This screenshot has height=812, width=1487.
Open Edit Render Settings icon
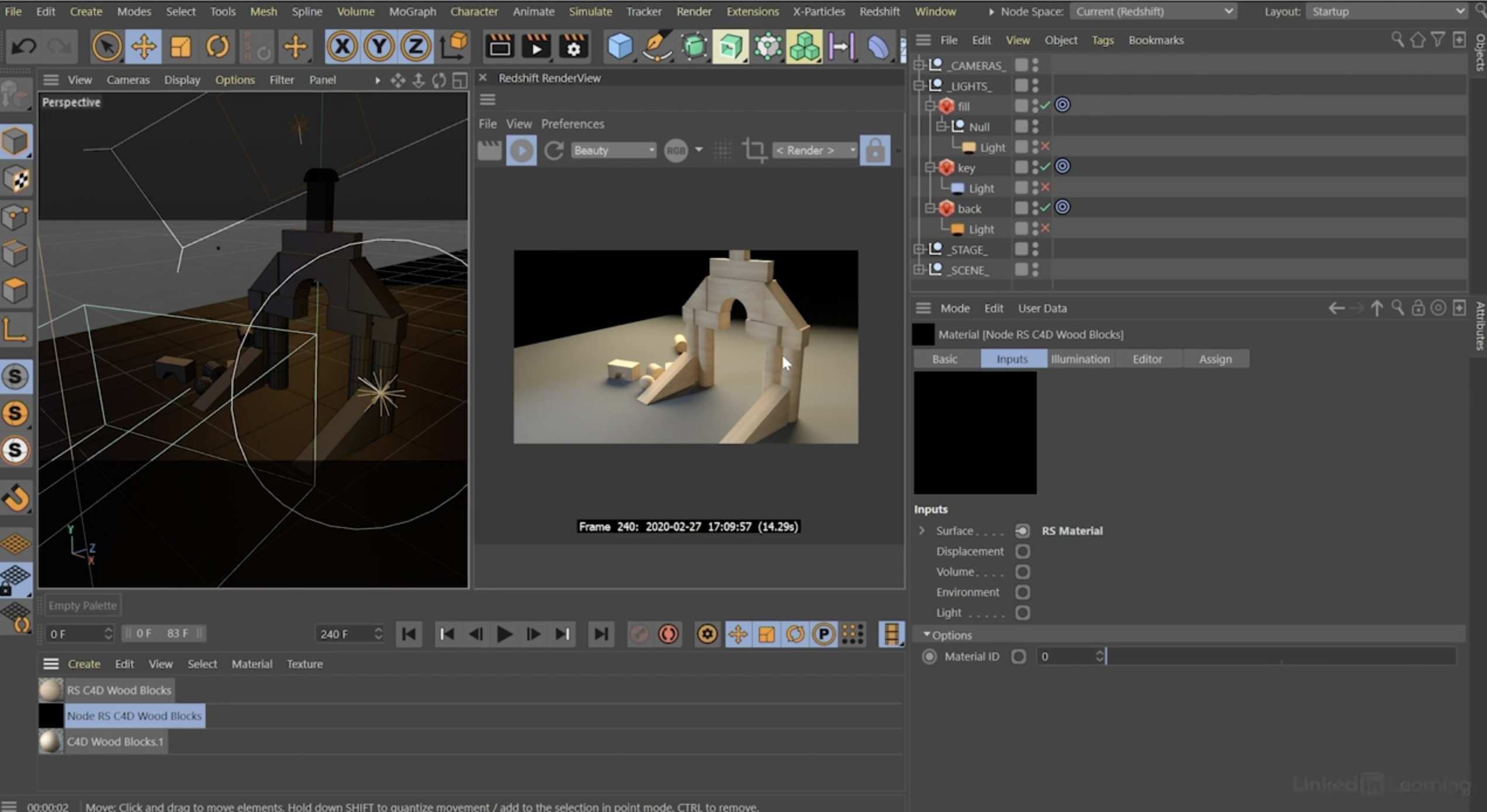pos(573,46)
